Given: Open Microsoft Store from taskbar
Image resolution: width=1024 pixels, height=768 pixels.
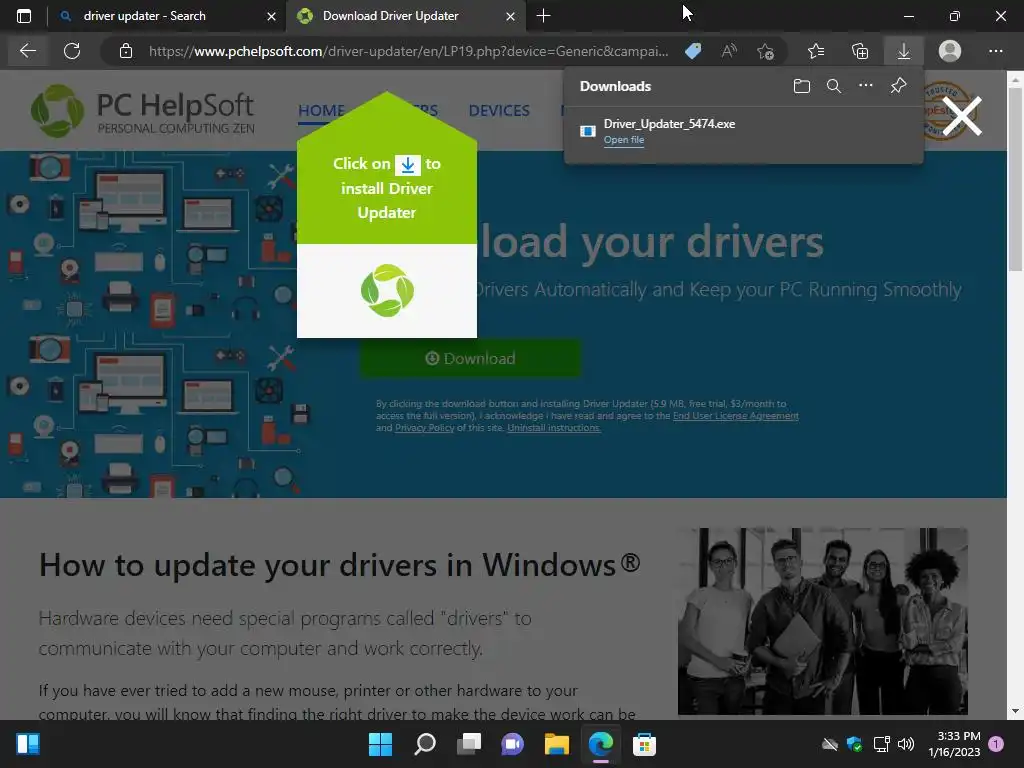Looking at the screenshot, I should [x=644, y=744].
